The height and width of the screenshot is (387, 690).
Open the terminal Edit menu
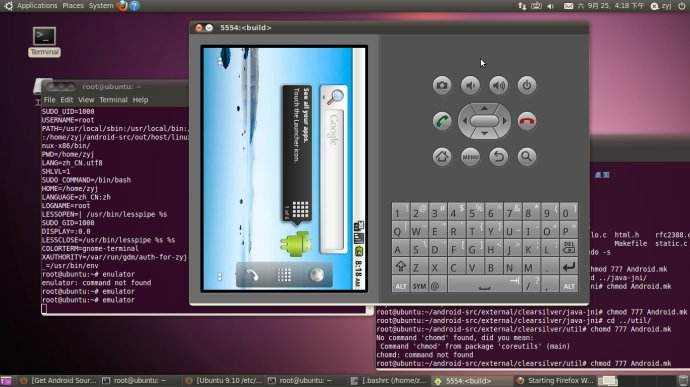(66, 100)
